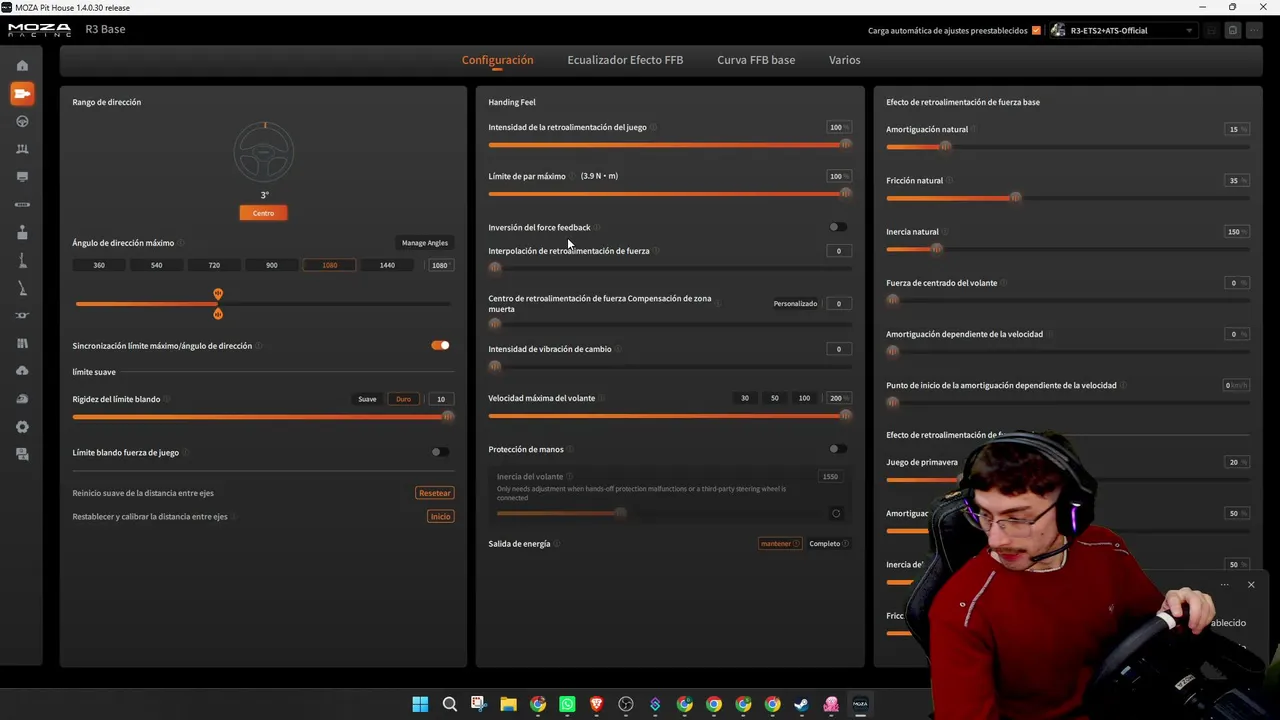Open the R3-ETS2+ATS-Official preset dropdown
The height and width of the screenshot is (720, 1280).
tap(1122, 30)
